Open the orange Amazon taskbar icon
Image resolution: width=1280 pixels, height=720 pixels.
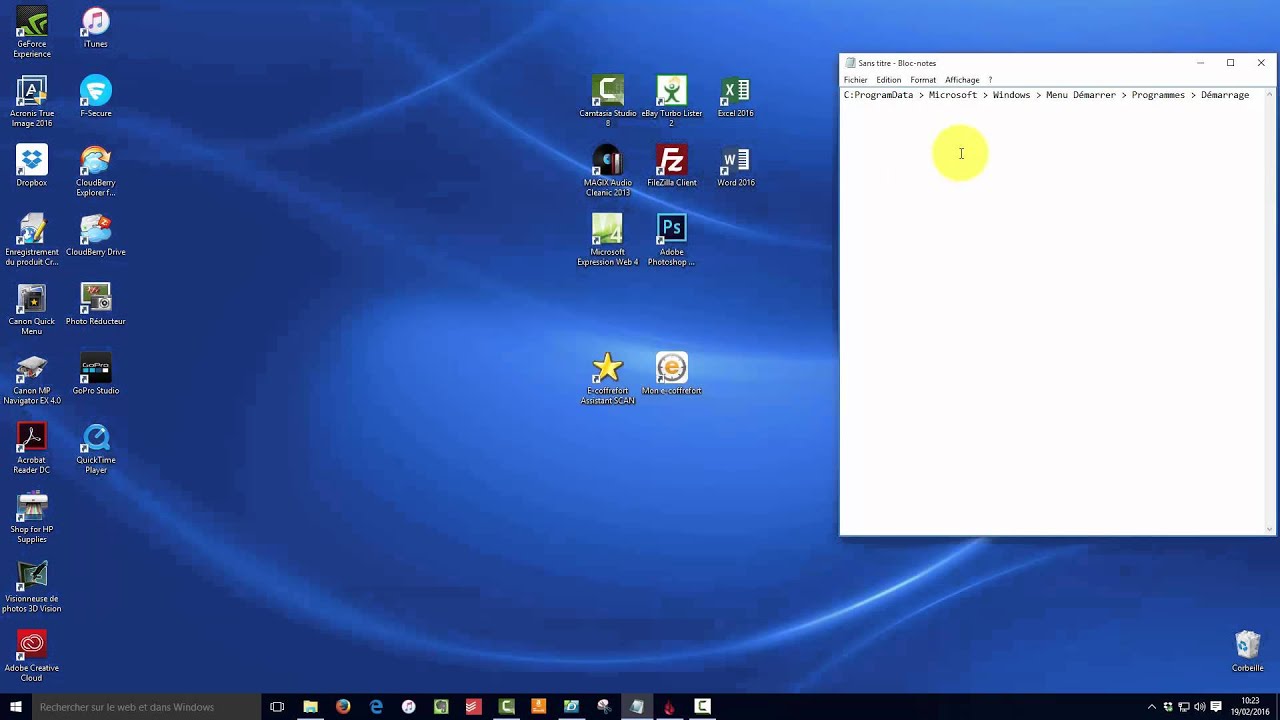[539, 707]
